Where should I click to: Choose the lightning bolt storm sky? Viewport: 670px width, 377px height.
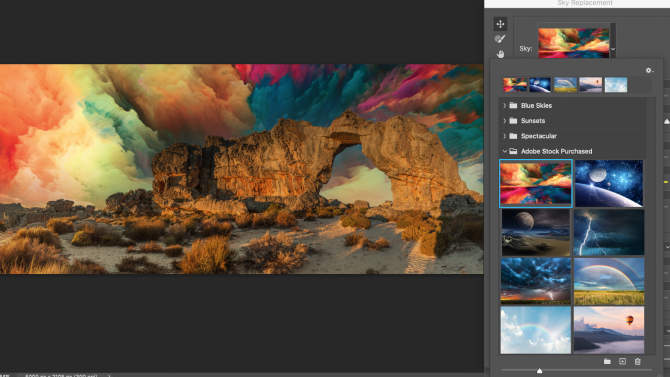(609, 232)
